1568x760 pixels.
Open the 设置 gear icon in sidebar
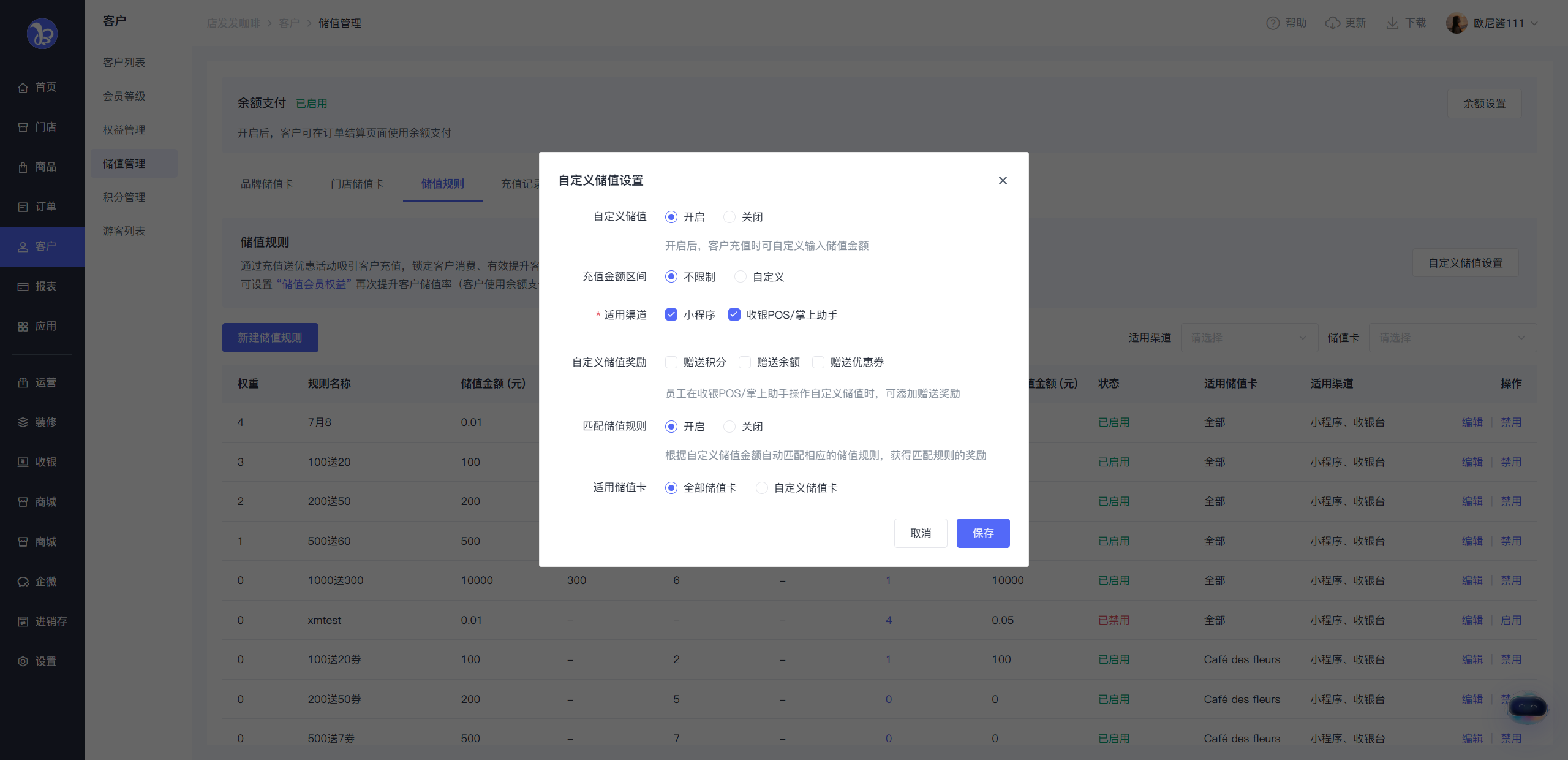[23, 661]
